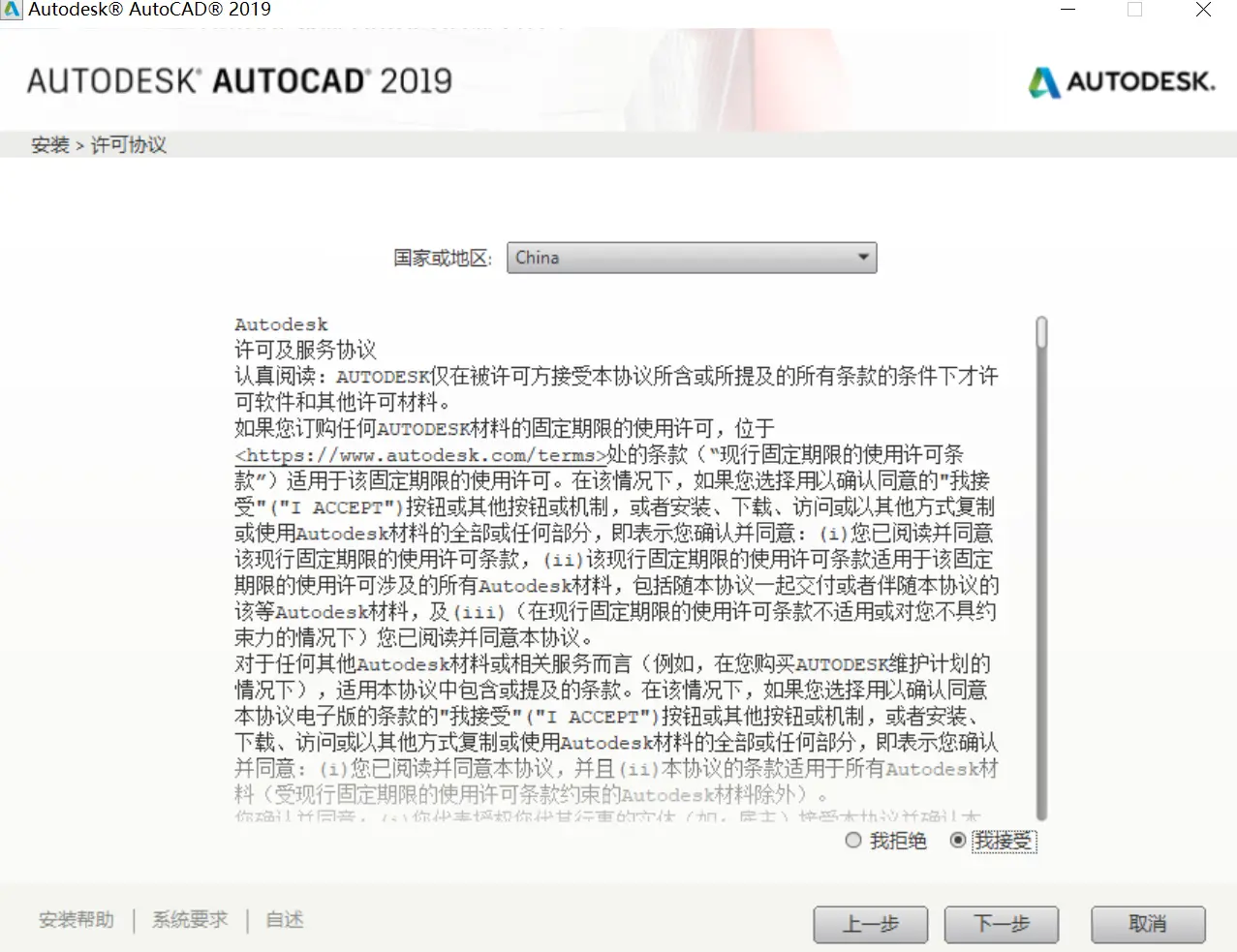
Task: Open the 系统要求 link
Action: [x=190, y=920]
